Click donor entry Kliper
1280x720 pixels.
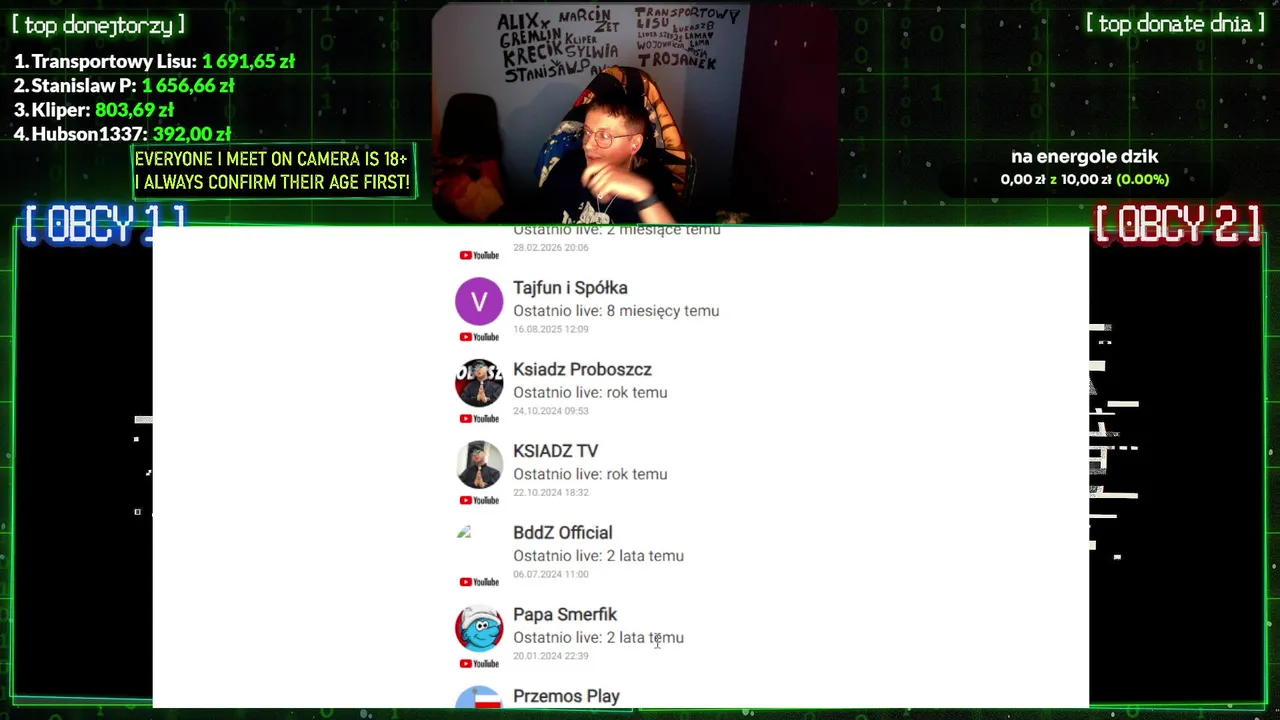pyautogui.click(x=94, y=110)
